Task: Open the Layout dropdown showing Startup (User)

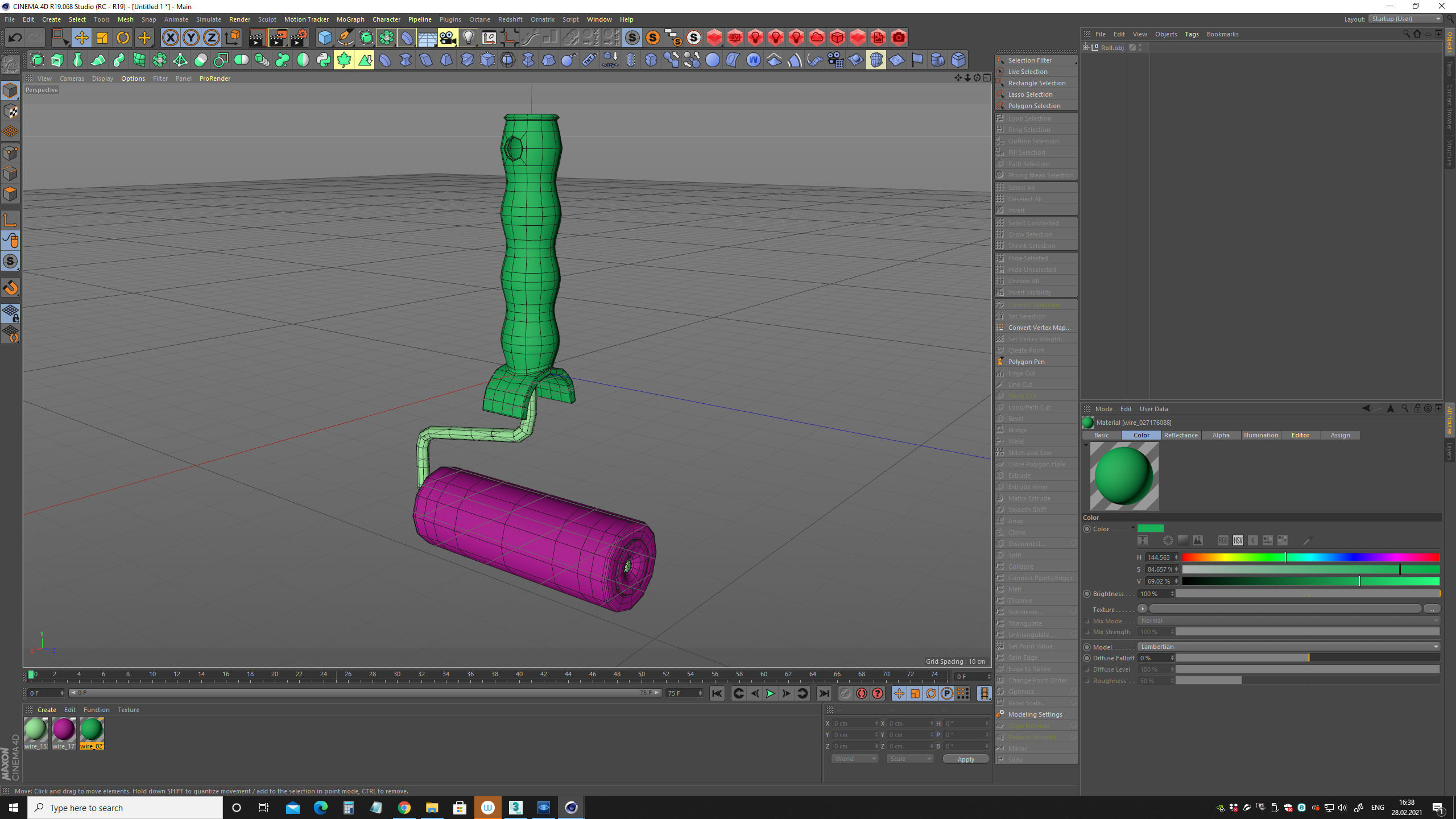Action: (x=1403, y=19)
